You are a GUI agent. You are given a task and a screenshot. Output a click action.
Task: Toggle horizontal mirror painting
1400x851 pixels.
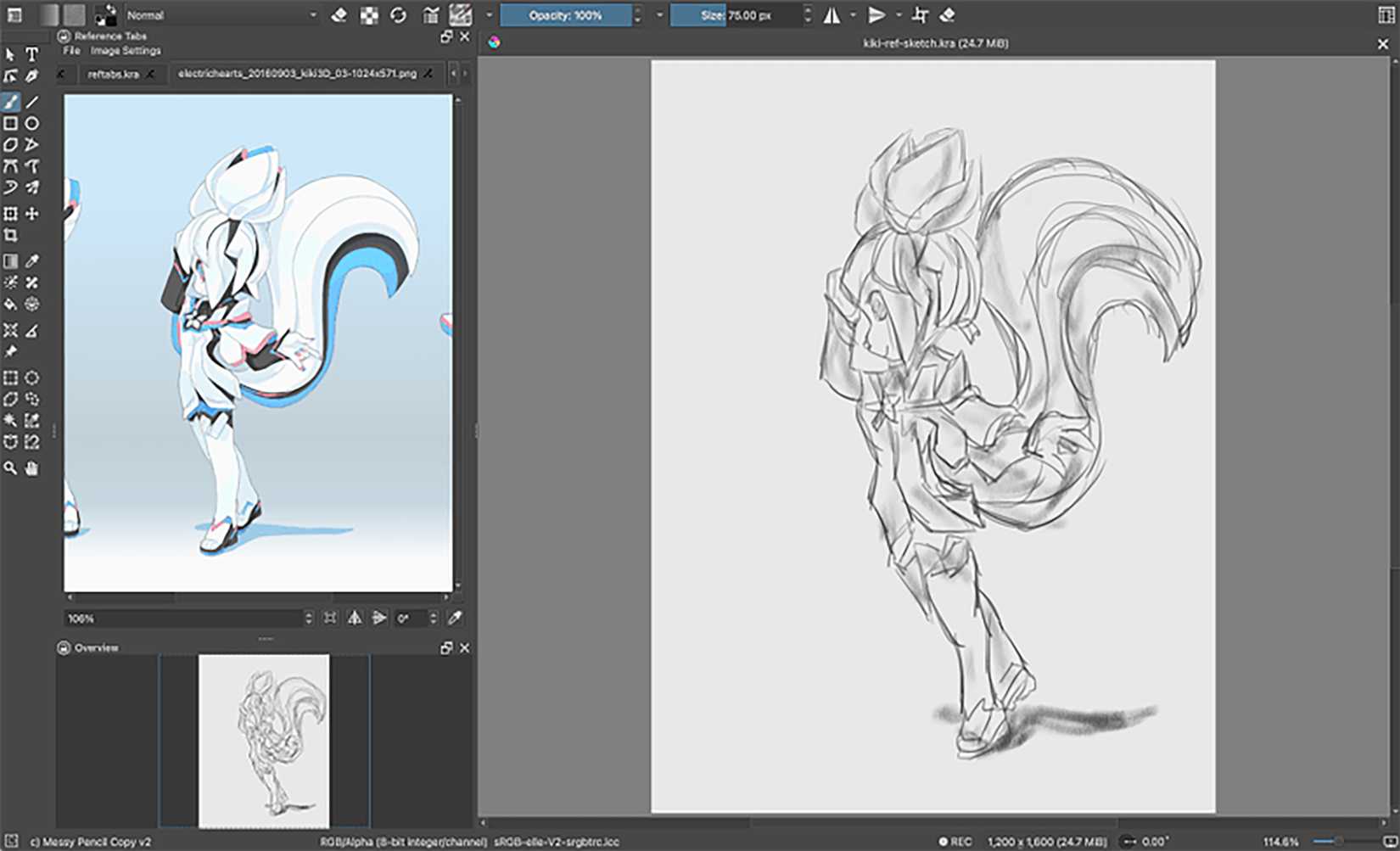[832, 14]
